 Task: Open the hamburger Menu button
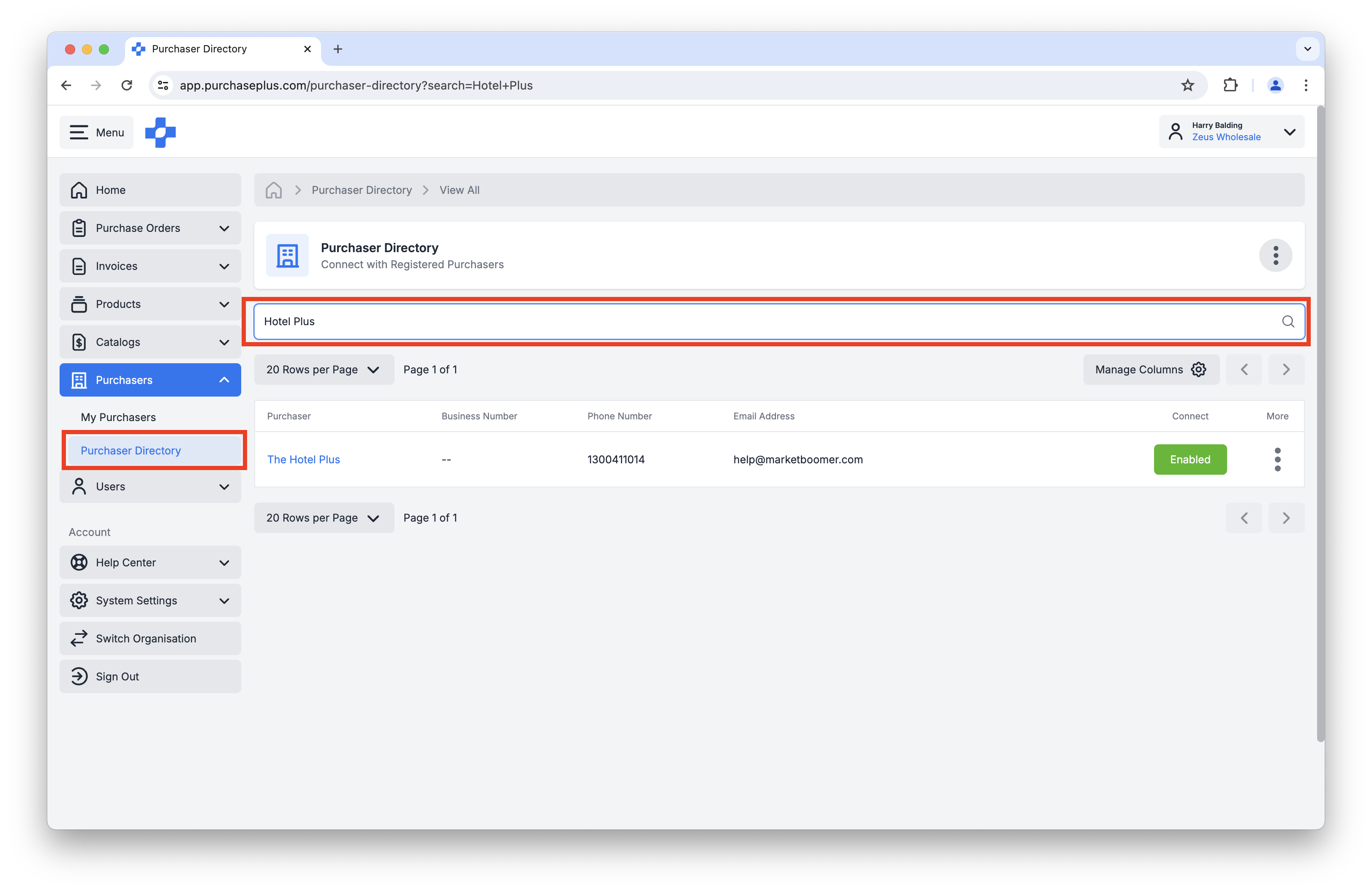[96, 133]
